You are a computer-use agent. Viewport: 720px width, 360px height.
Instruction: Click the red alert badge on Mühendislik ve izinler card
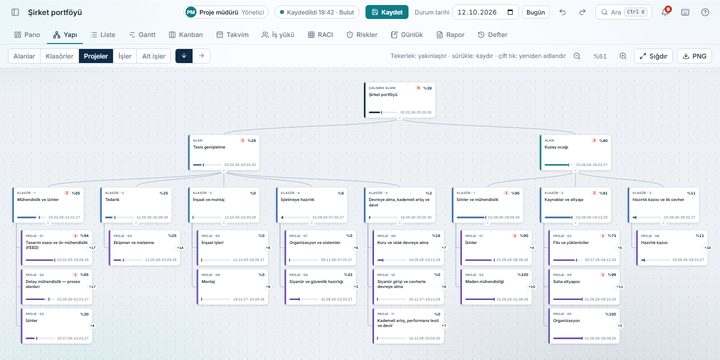(x=67, y=193)
